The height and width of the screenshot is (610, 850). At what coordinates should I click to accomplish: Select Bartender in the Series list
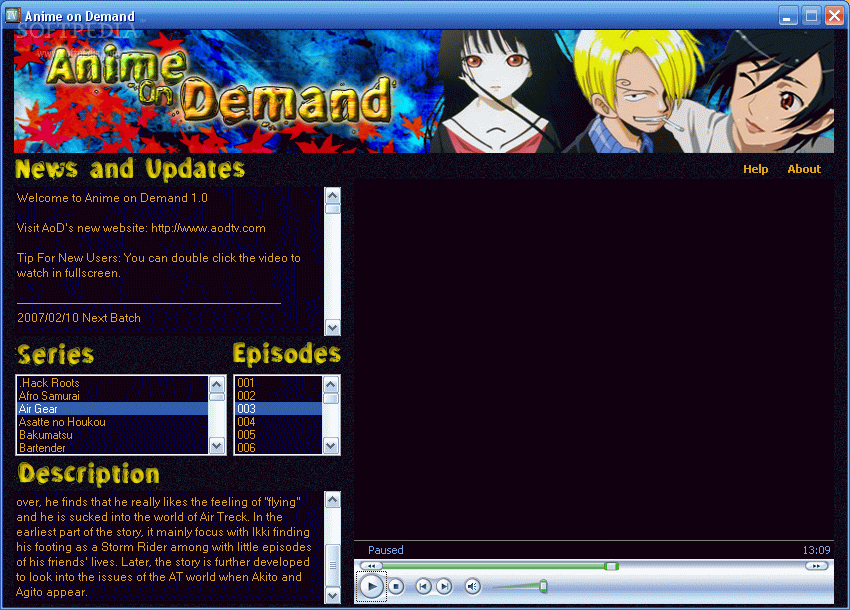pos(113,448)
